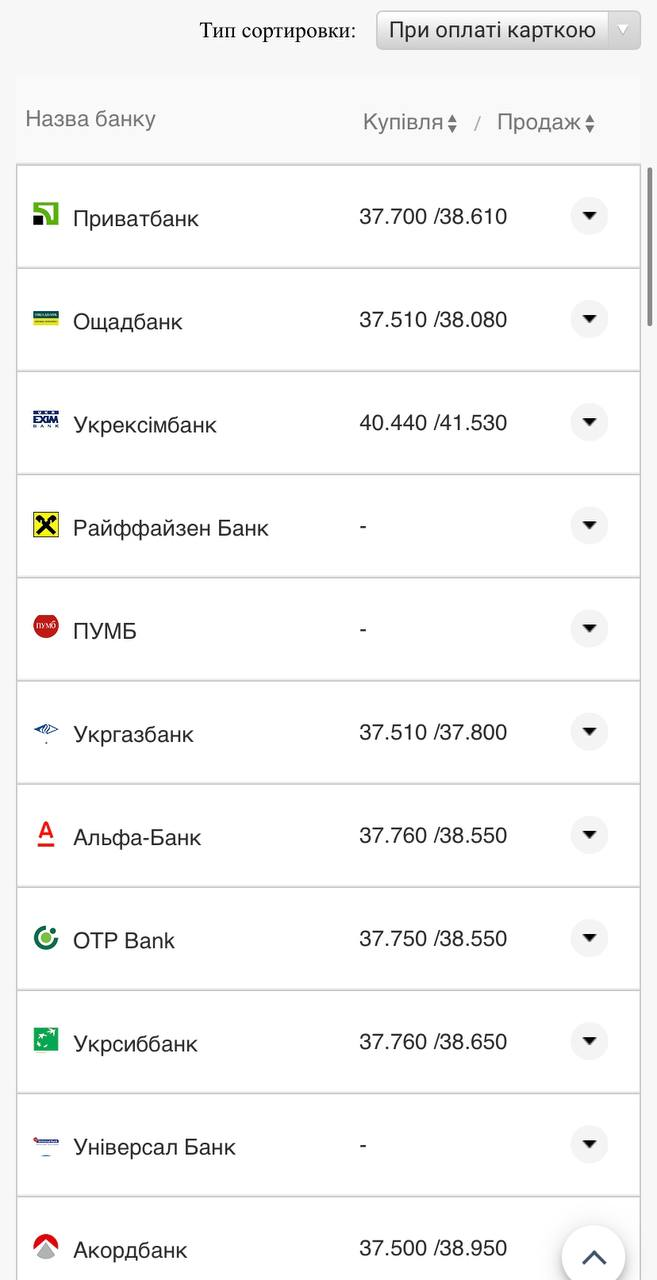Click the OTP Bank green logo

click(46, 937)
